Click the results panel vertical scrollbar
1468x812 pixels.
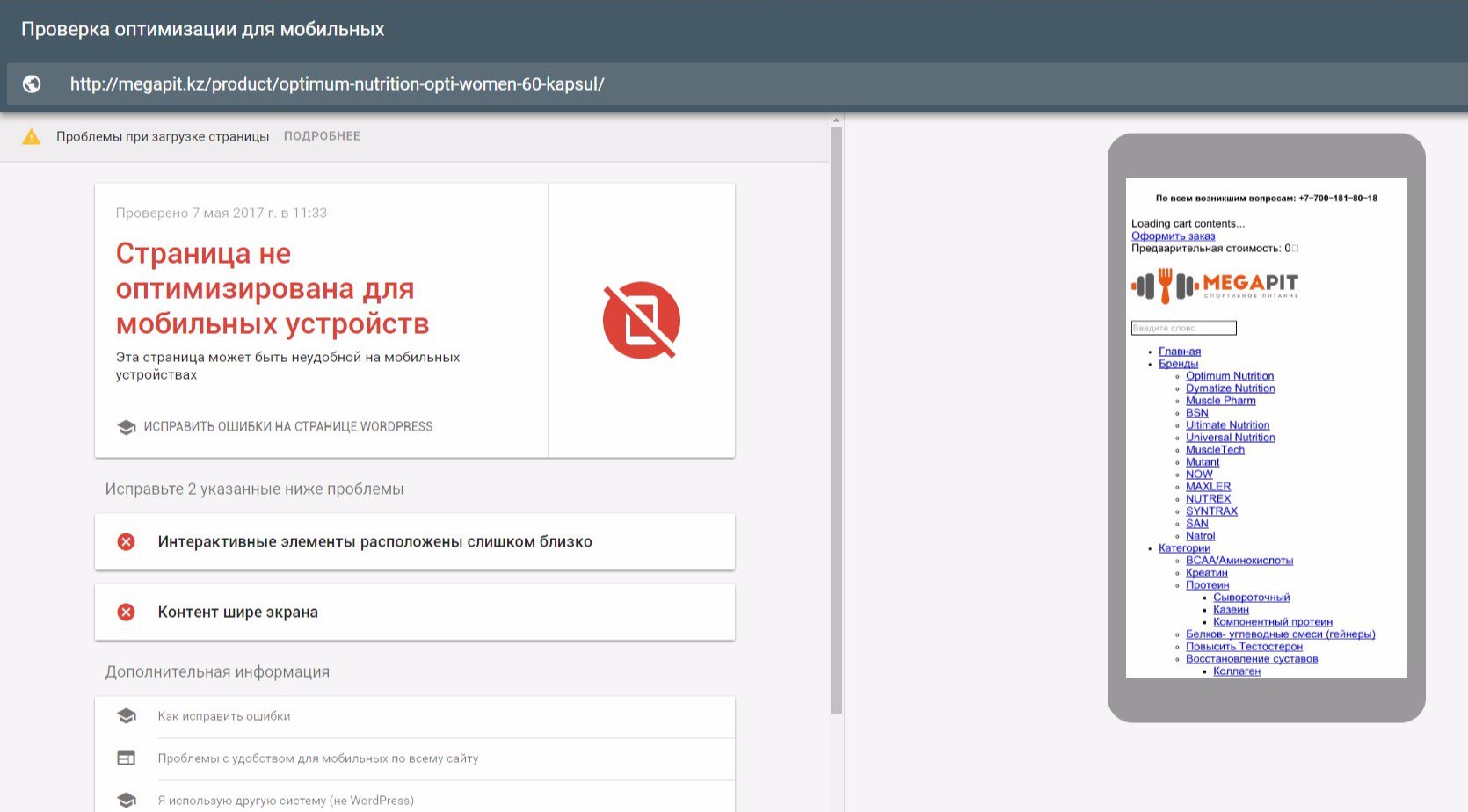[836, 420]
